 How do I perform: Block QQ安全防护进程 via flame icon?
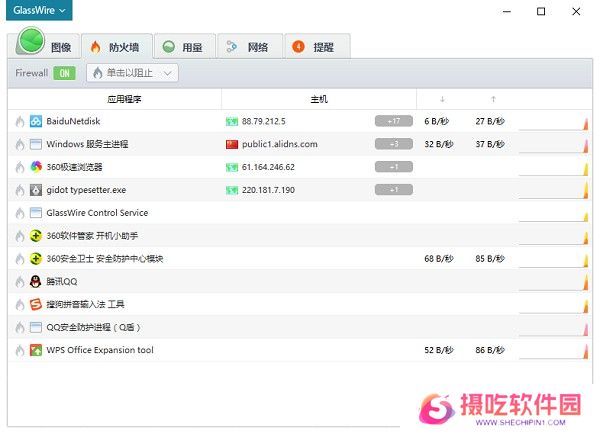click(x=20, y=328)
